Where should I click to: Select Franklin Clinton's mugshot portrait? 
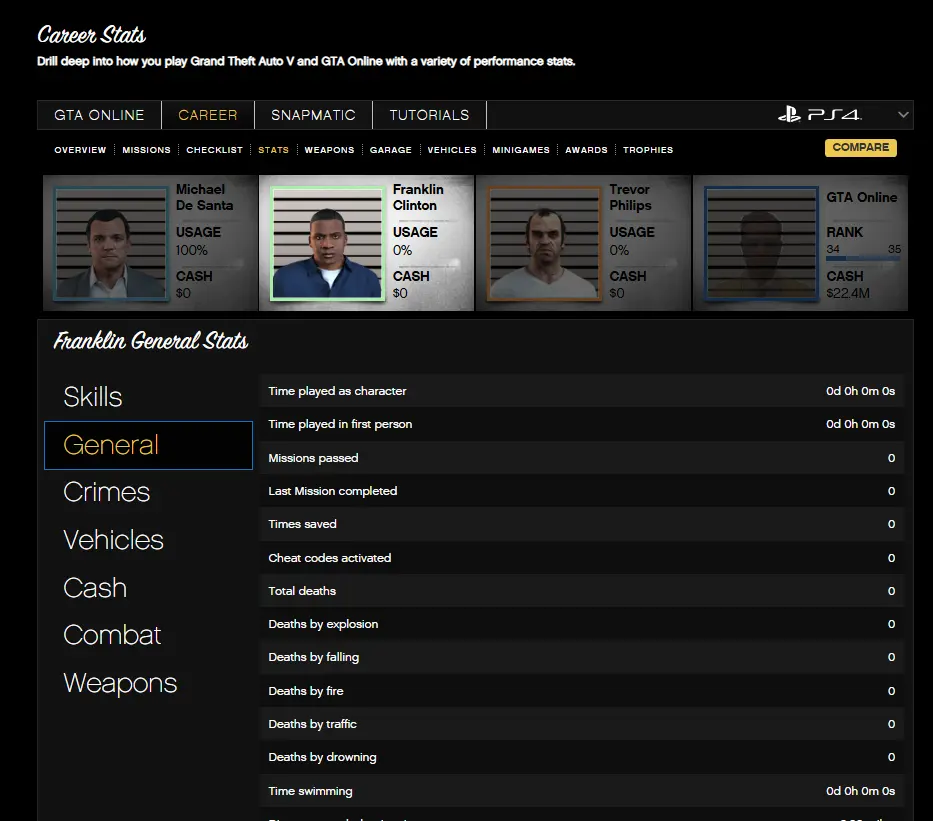(x=328, y=243)
